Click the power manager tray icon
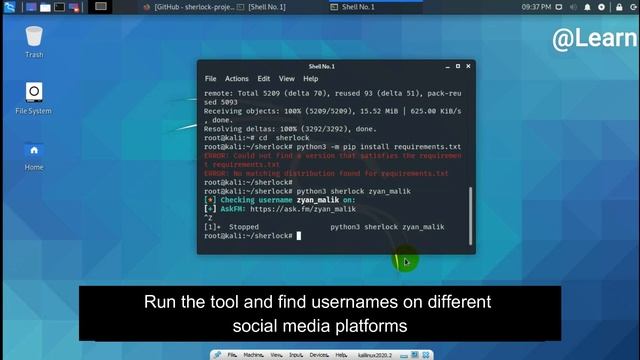Screen dimensions: 640x360 (x=601, y=7)
